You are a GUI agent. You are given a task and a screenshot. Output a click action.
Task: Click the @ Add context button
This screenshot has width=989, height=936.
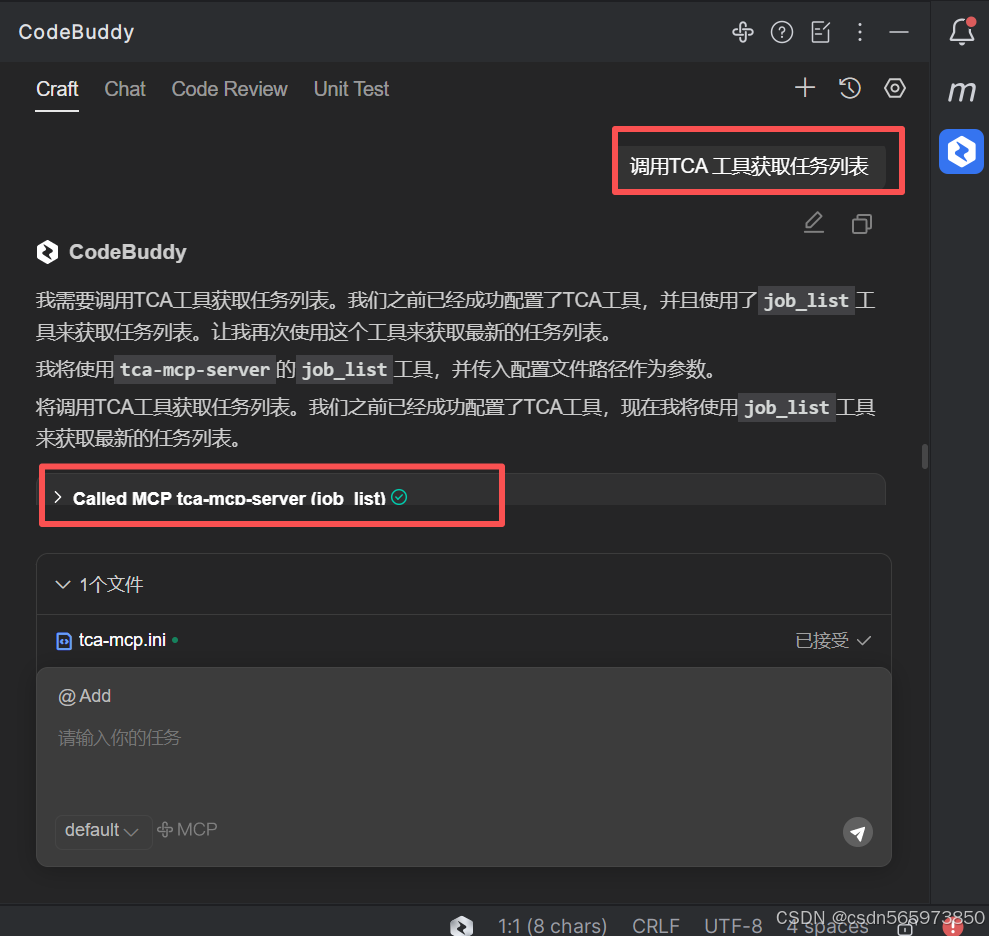pos(85,696)
